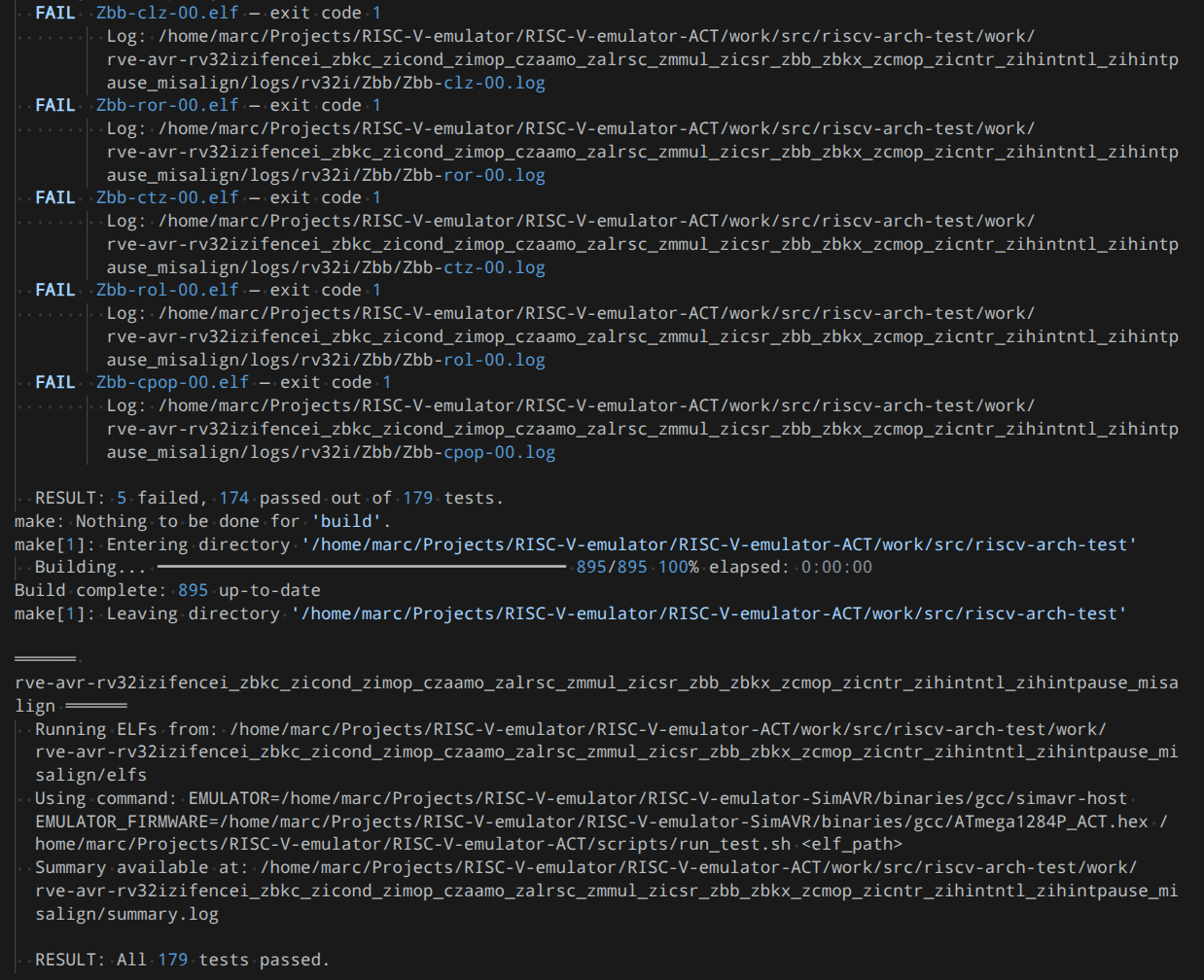
Task: Click the Zbb-ror-00.elf failed test name
Action: pyautogui.click(x=167, y=105)
